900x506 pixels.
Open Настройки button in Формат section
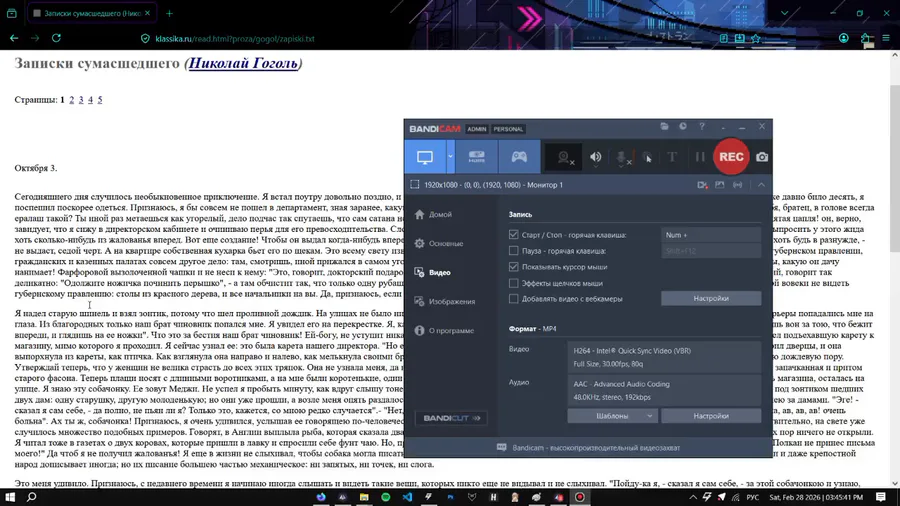(x=711, y=416)
